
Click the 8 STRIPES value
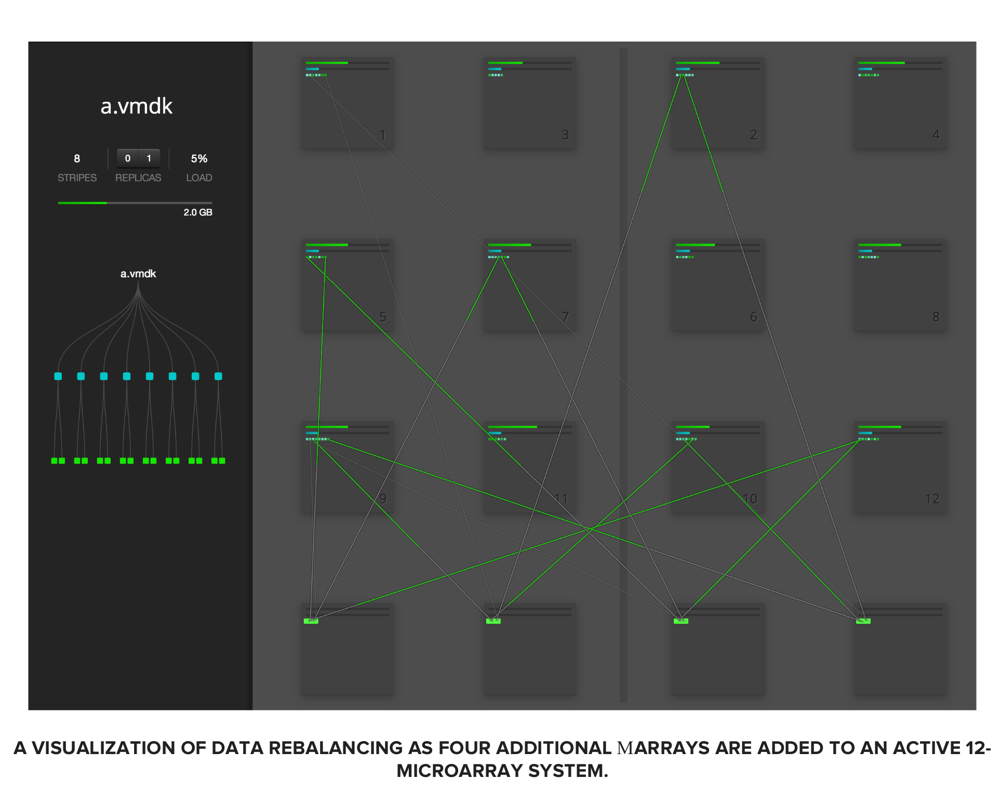pyautogui.click(x=77, y=158)
